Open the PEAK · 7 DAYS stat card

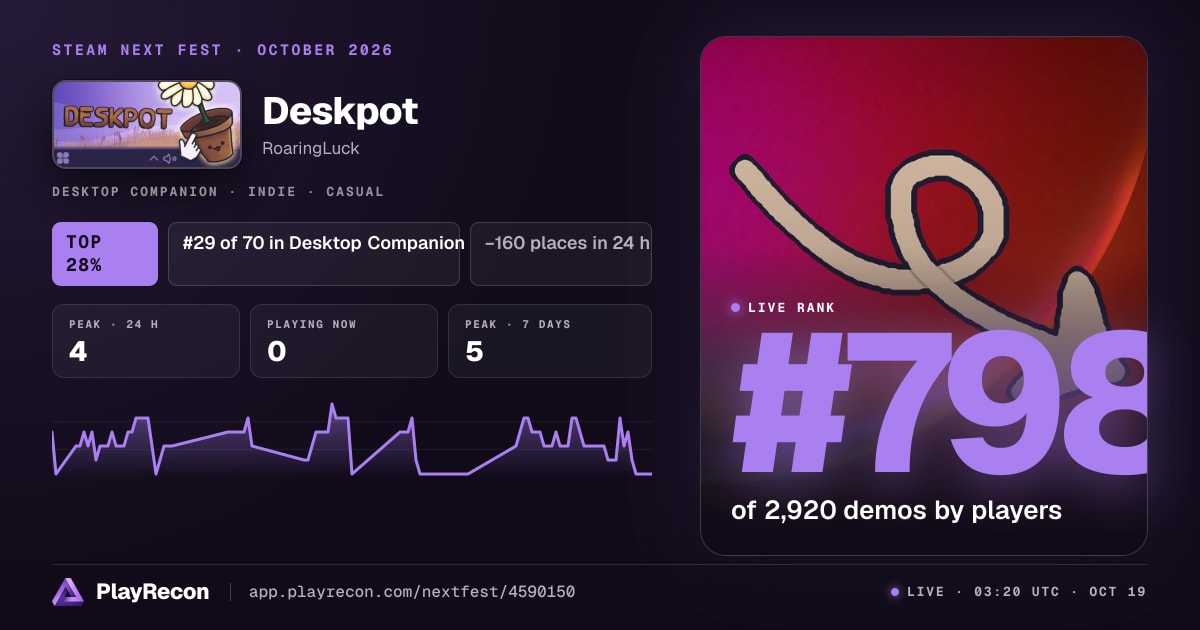tap(550, 341)
